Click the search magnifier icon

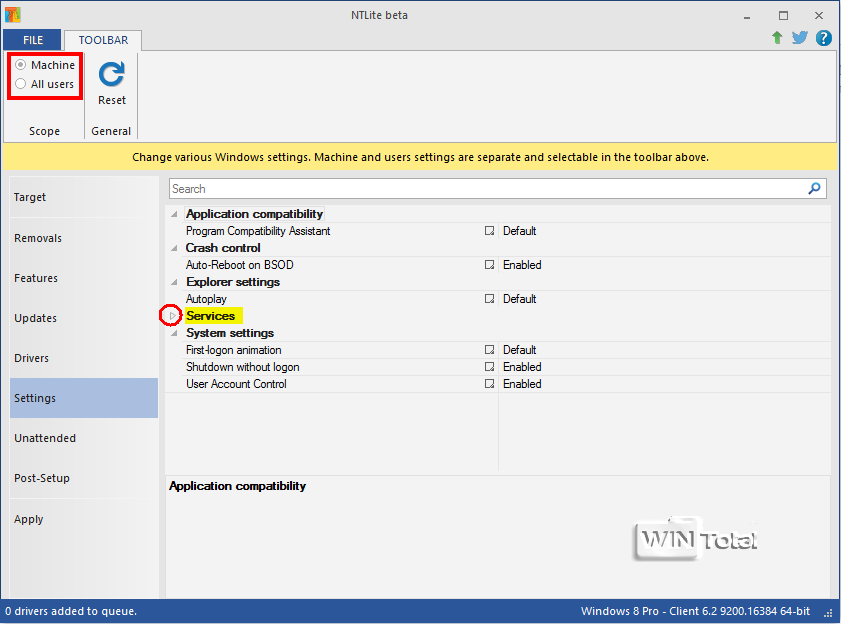[814, 188]
